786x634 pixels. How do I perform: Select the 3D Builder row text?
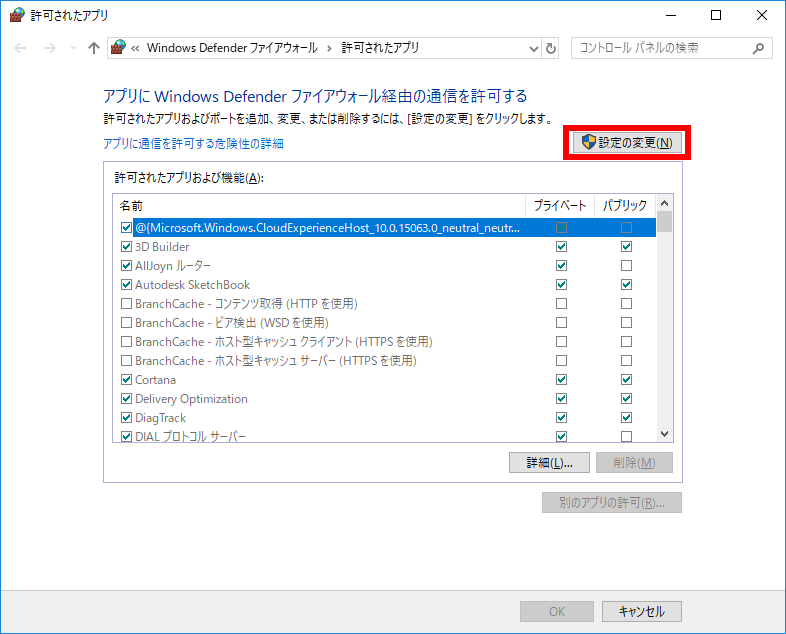pyautogui.click(x=162, y=247)
